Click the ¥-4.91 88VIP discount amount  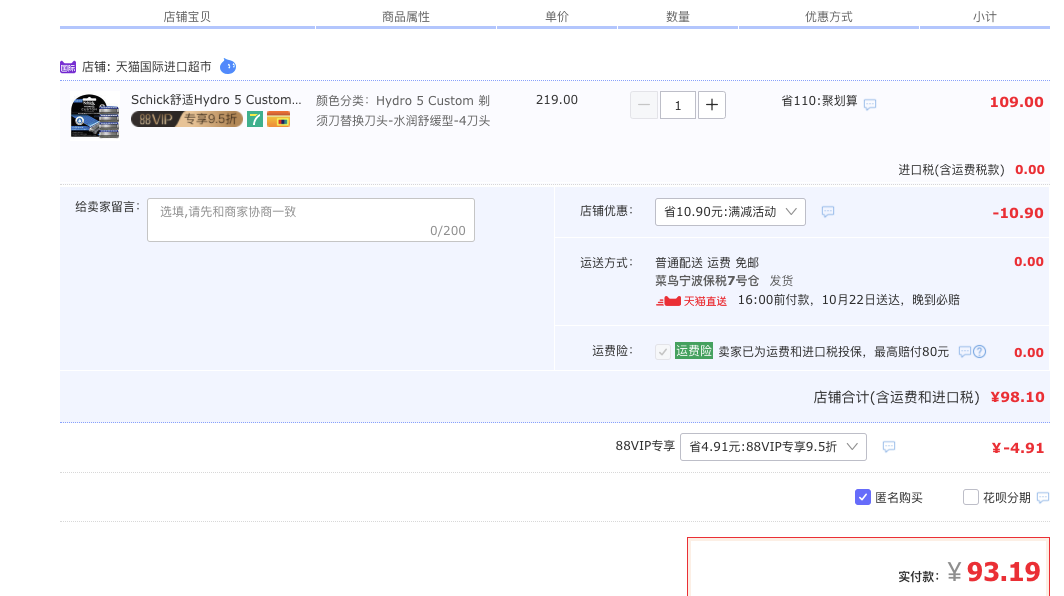pos(1018,448)
